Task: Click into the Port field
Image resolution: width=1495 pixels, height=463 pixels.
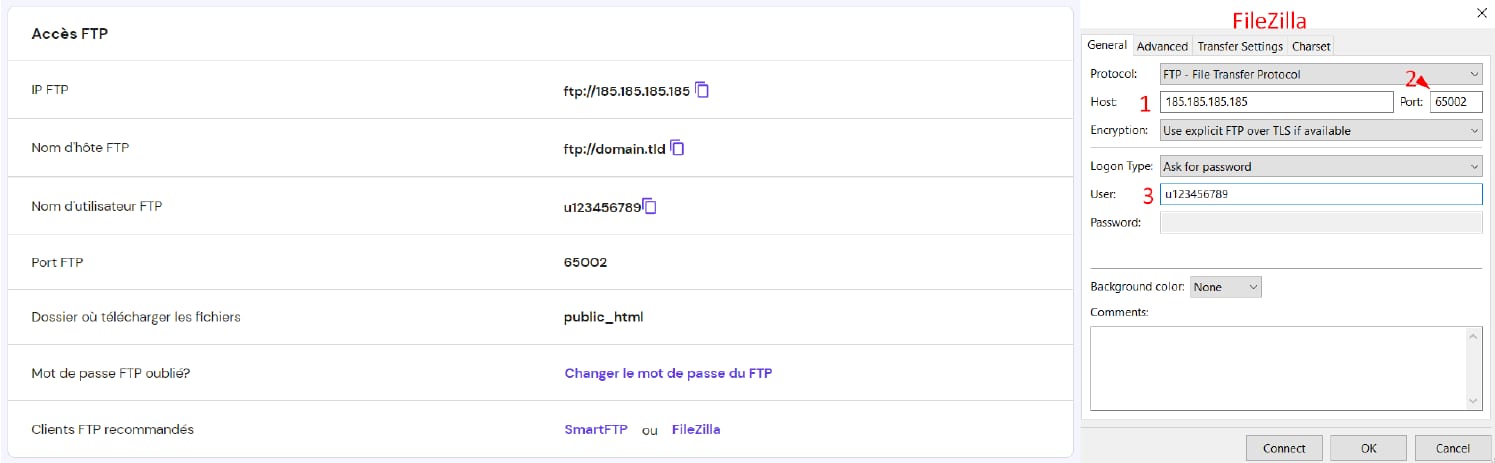Action: [x=1455, y=102]
